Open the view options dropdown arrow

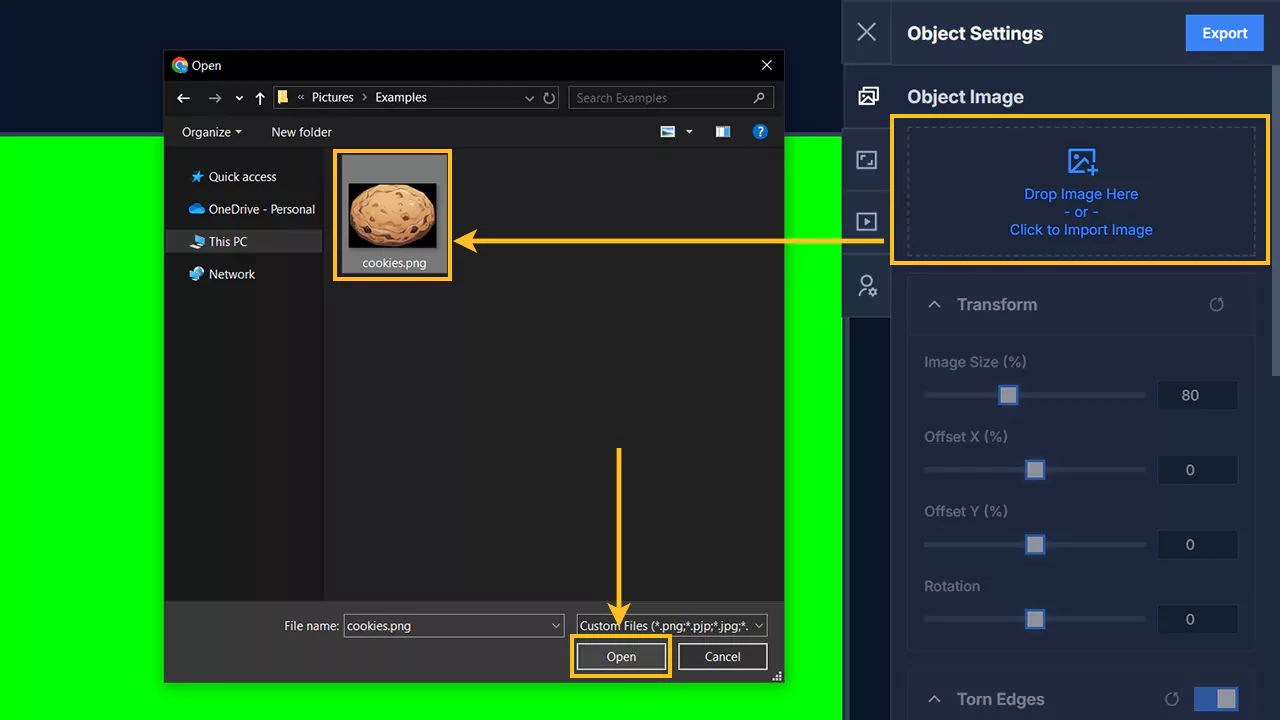689,132
